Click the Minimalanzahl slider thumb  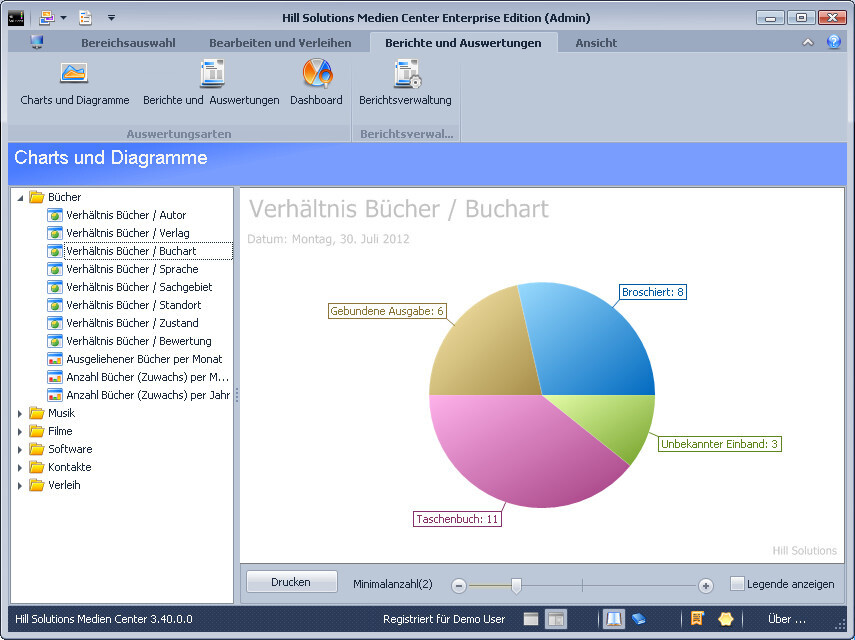(516, 585)
